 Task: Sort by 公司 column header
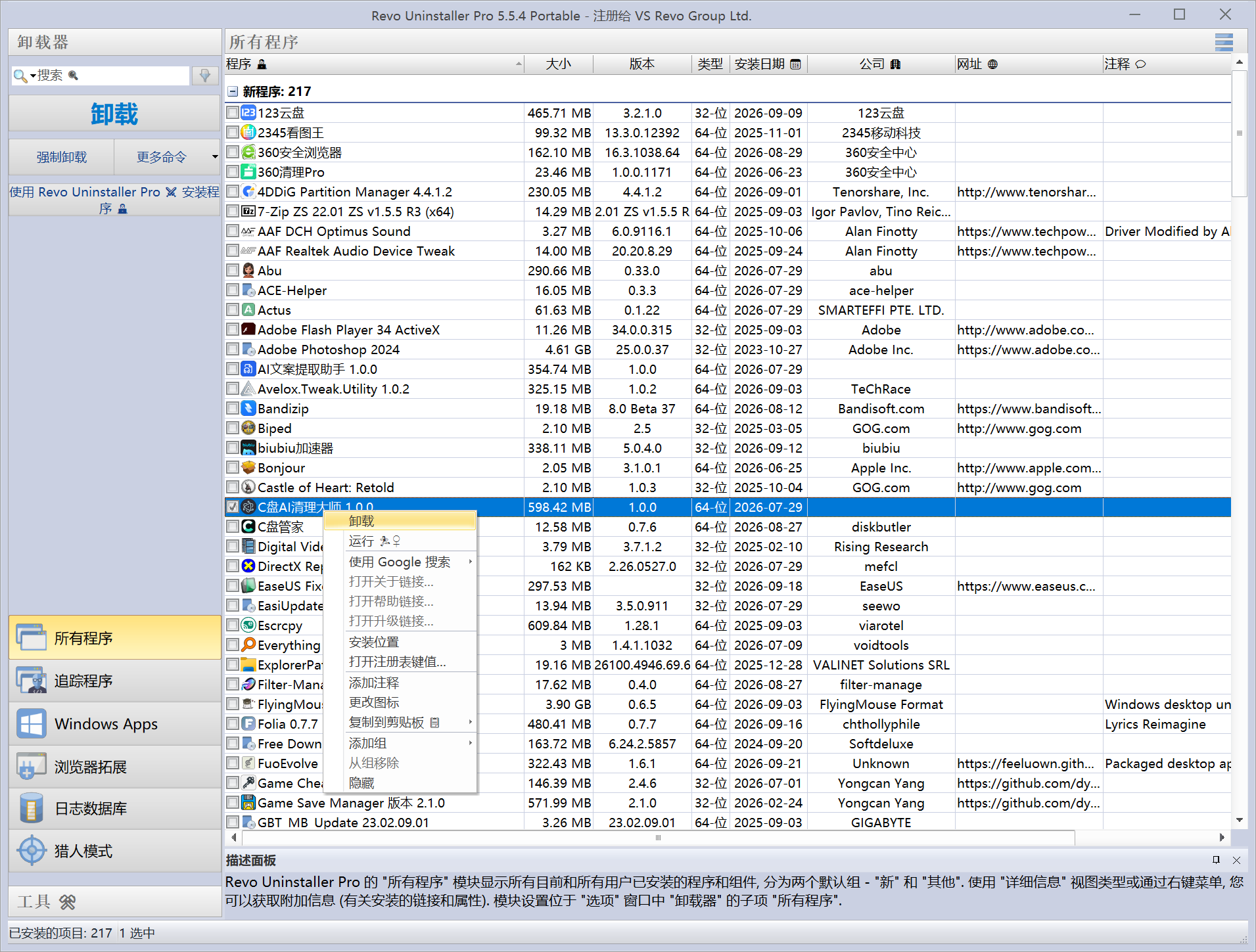pyautogui.click(x=881, y=64)
